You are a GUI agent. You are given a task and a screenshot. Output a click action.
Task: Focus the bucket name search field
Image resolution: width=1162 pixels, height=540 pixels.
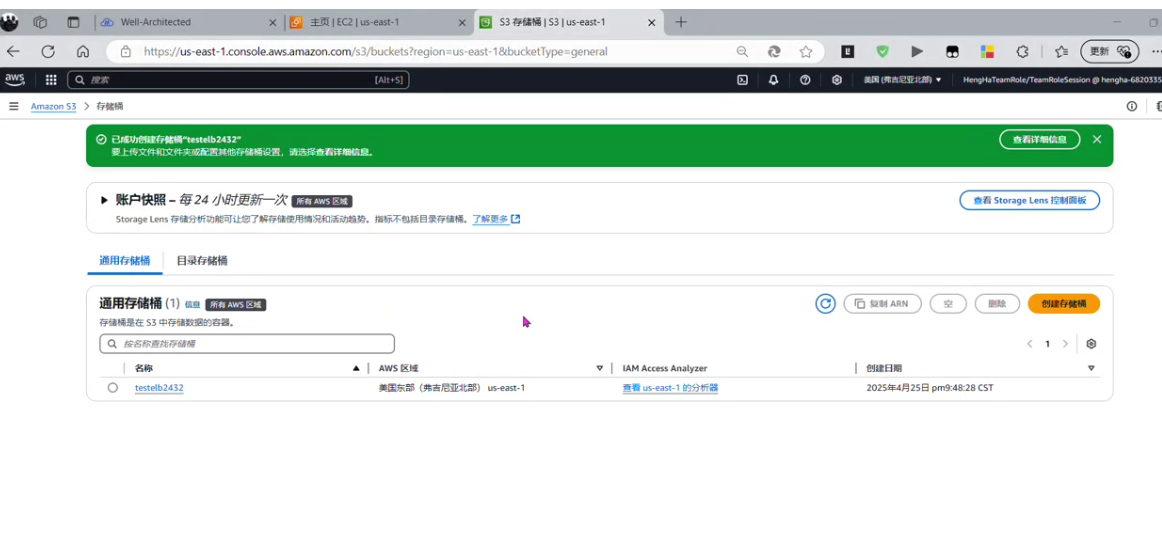[x=247, y=344]
